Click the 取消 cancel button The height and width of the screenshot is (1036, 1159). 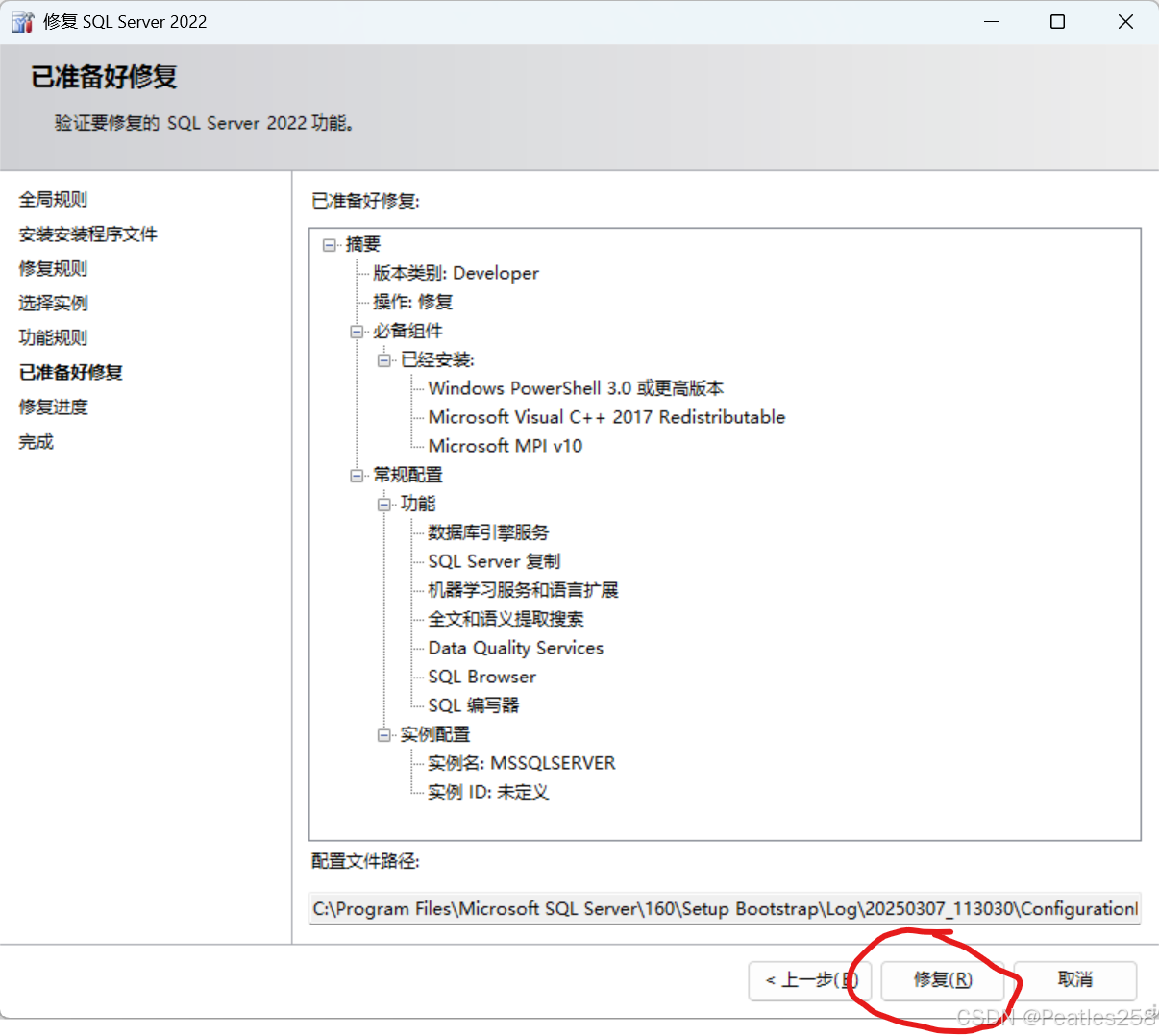1075,980
